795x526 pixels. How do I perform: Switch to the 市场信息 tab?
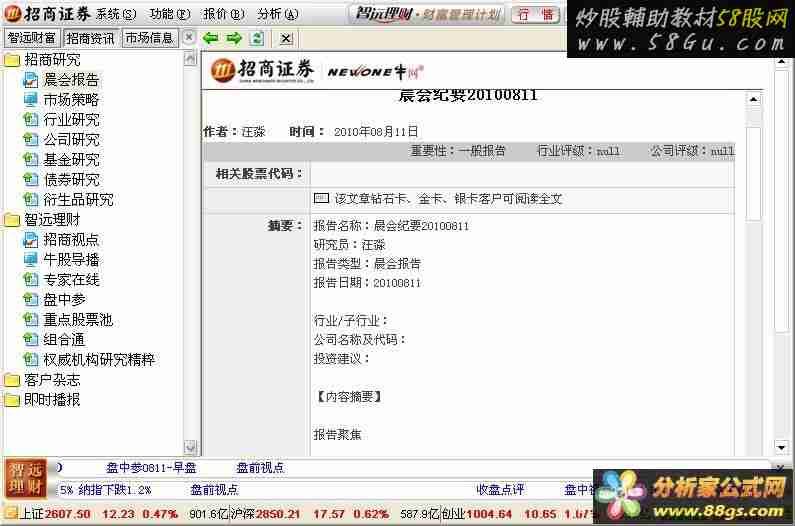(x=150, y=38)
